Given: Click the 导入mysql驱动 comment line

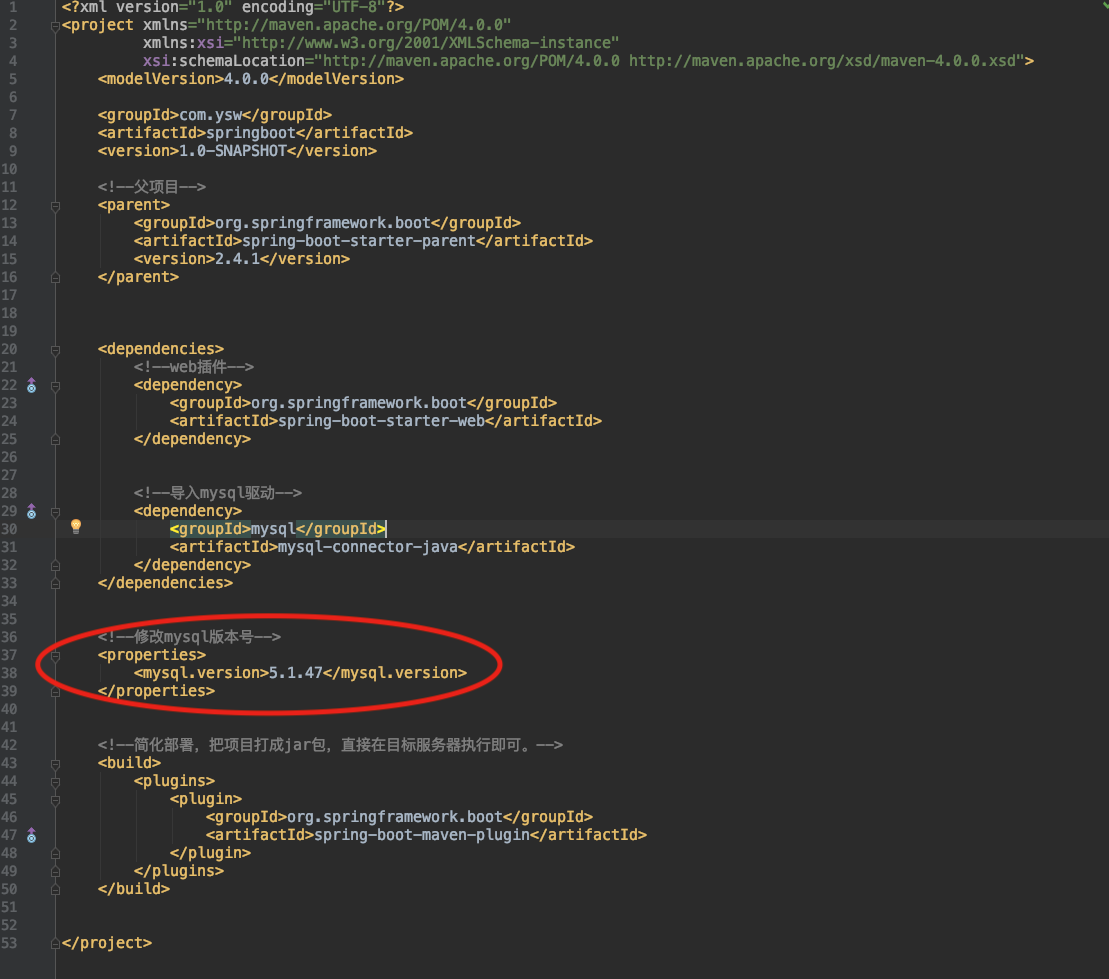Looking at the screenshot, I should point(218,493).
